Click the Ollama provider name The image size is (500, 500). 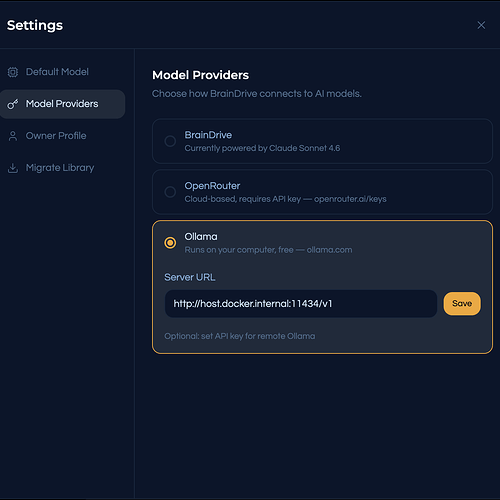coord(201,237)
